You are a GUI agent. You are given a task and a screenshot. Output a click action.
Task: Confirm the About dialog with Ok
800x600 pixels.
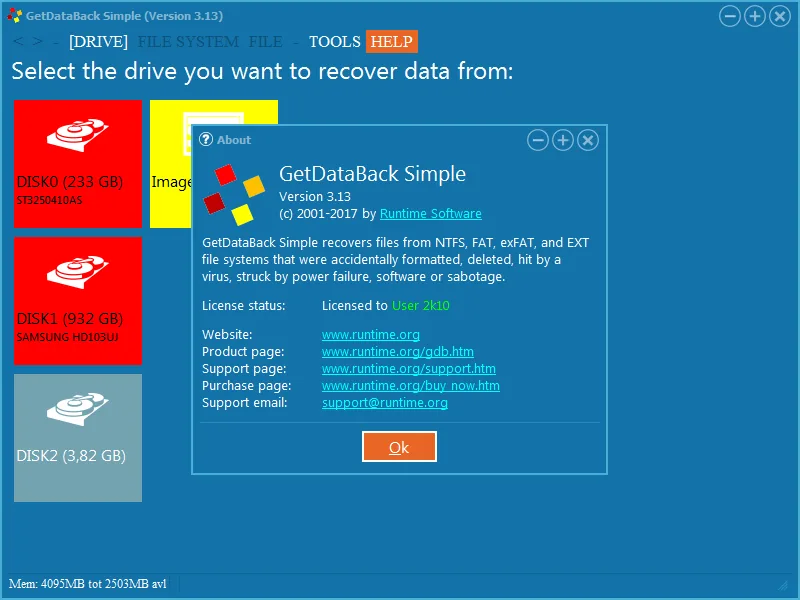coord(399,446)
